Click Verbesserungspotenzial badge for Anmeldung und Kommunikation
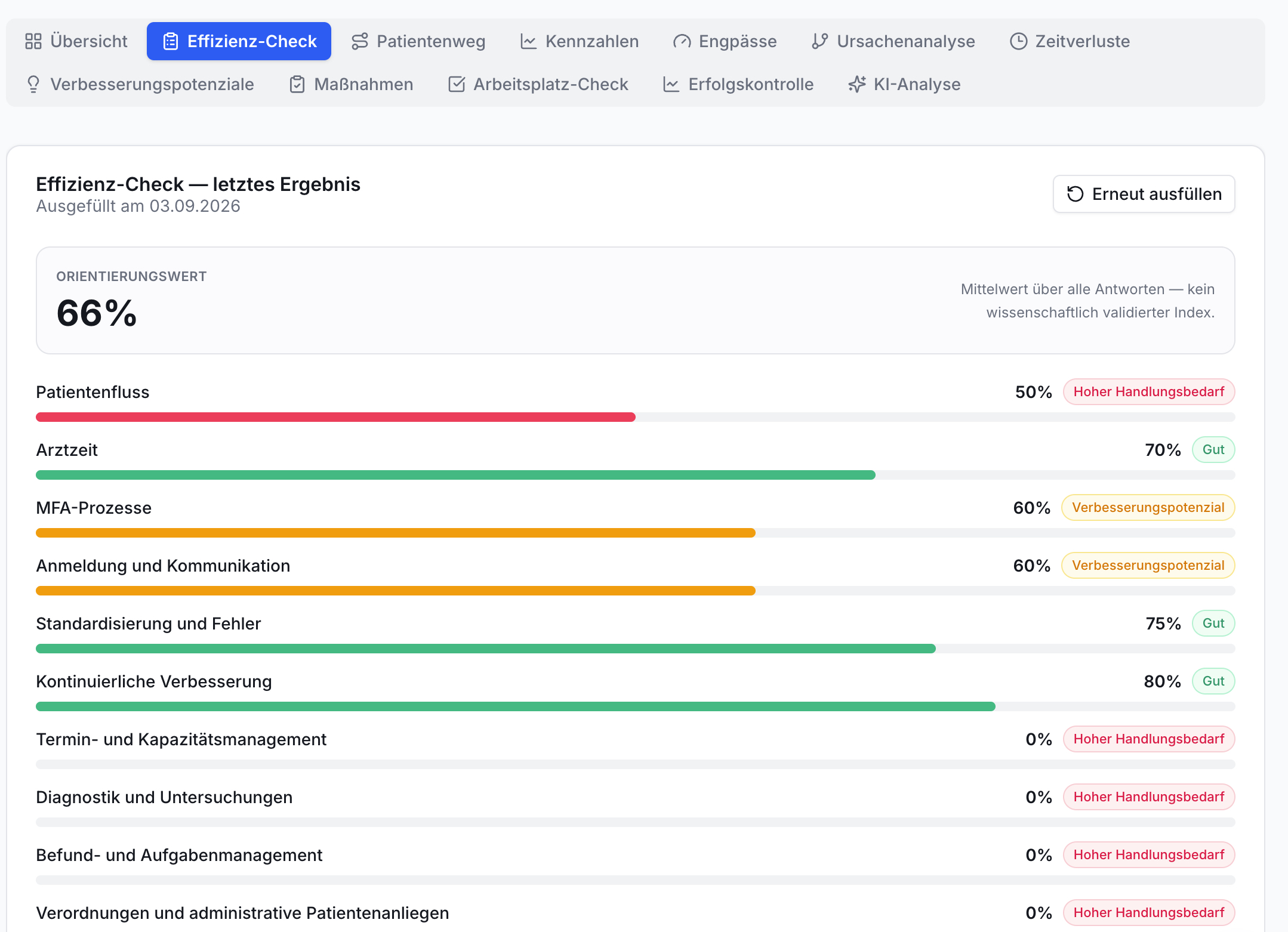Viewport: 1288px width, 932px height. coord(1148,565)
